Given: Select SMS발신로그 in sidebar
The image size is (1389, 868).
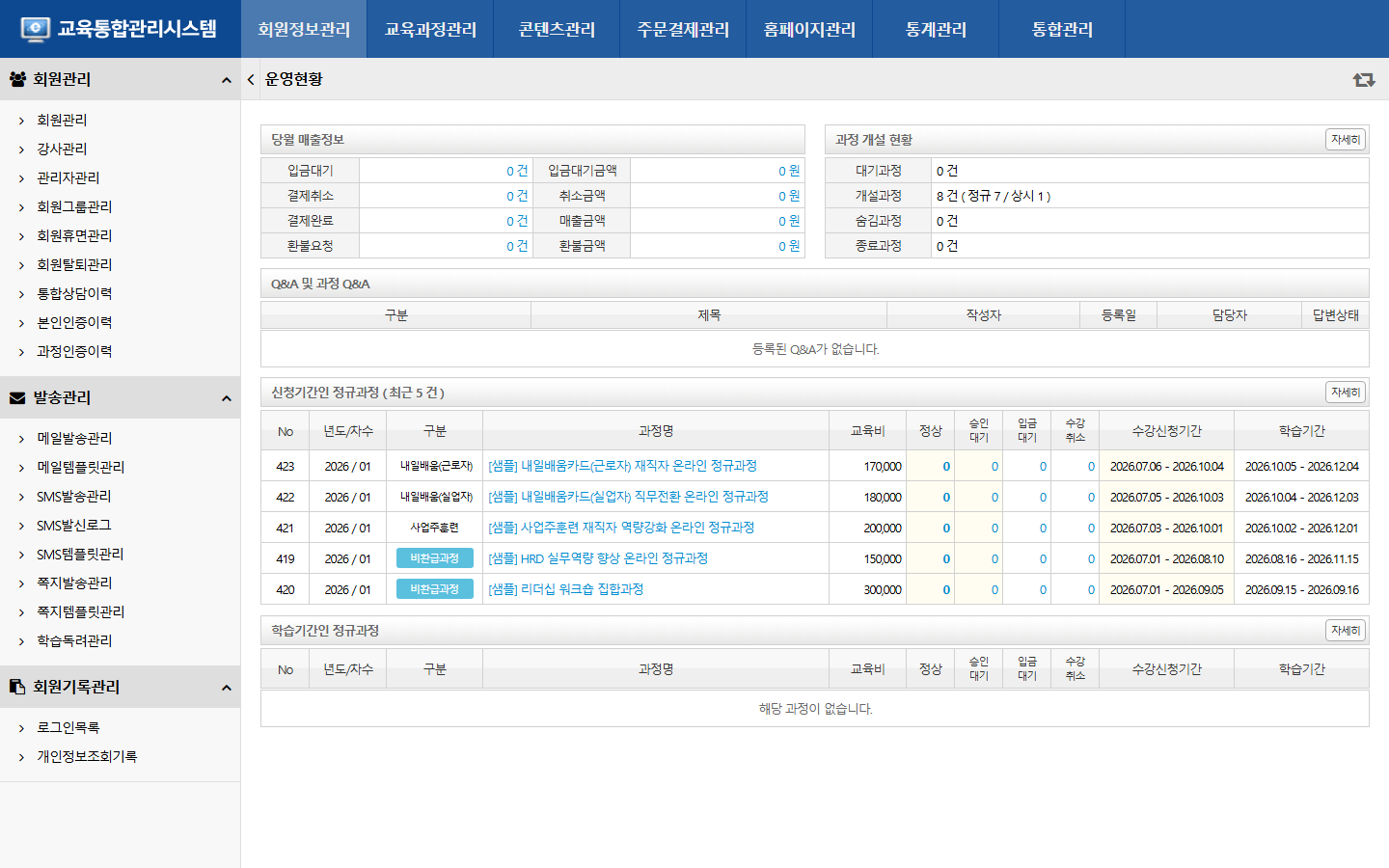Looking at the screenshot, I should point(73,525).
